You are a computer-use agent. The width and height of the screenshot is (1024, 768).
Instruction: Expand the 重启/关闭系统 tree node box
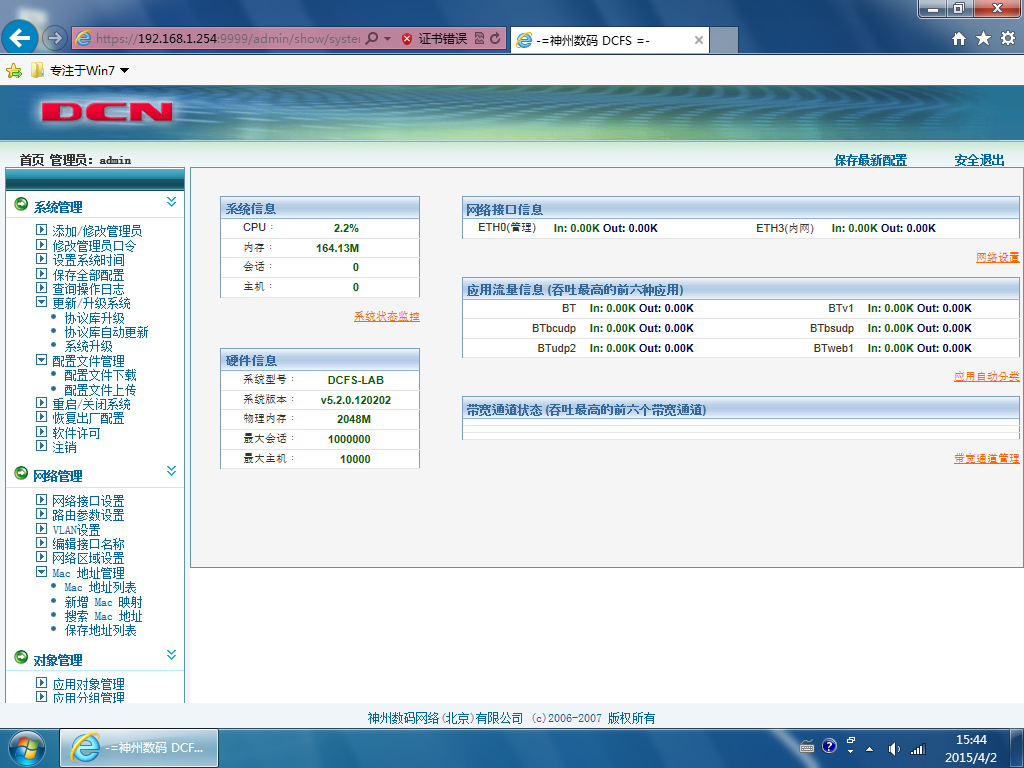point(41,402)
